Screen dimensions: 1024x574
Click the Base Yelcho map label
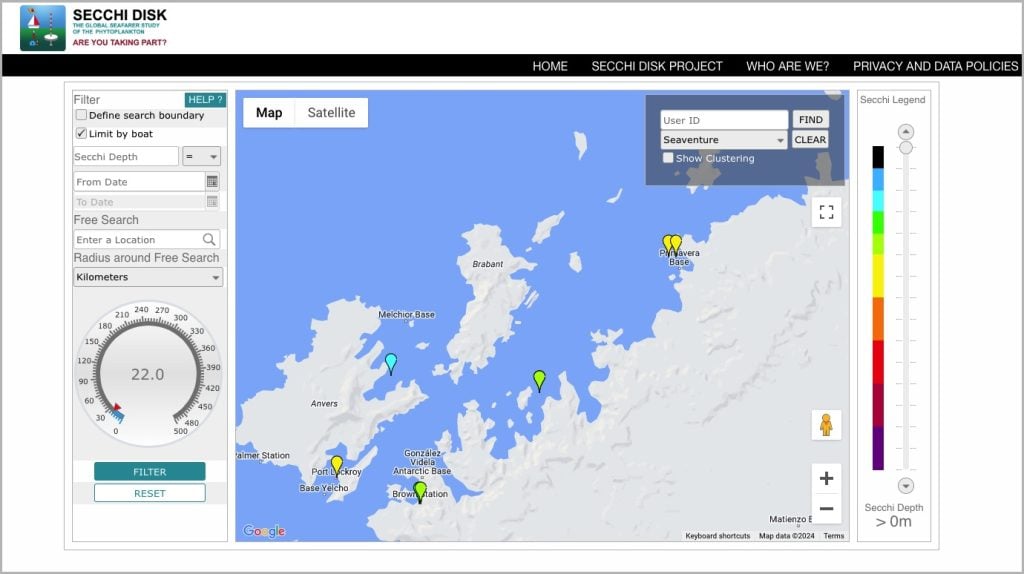(x=324, y=488)
